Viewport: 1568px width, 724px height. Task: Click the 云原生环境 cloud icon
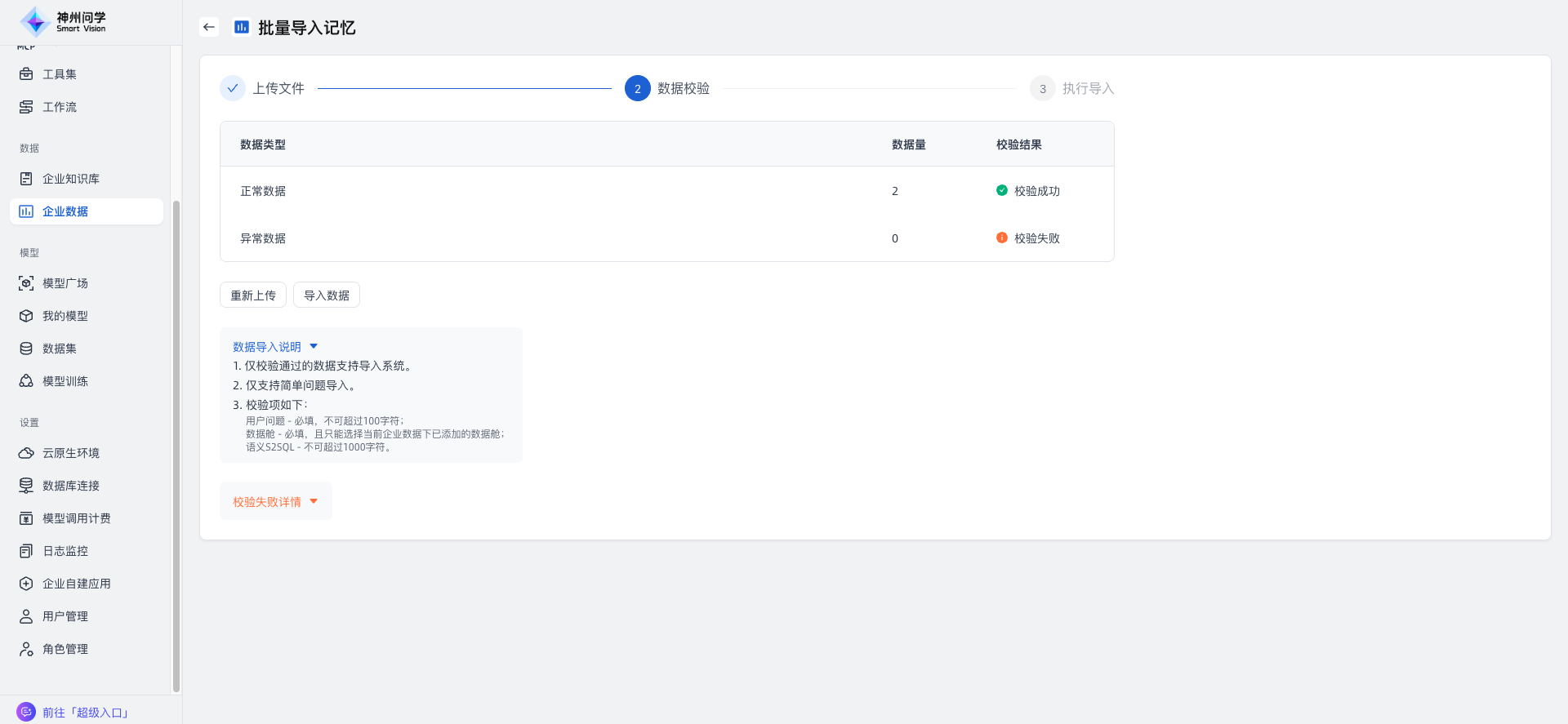point(26,453)
